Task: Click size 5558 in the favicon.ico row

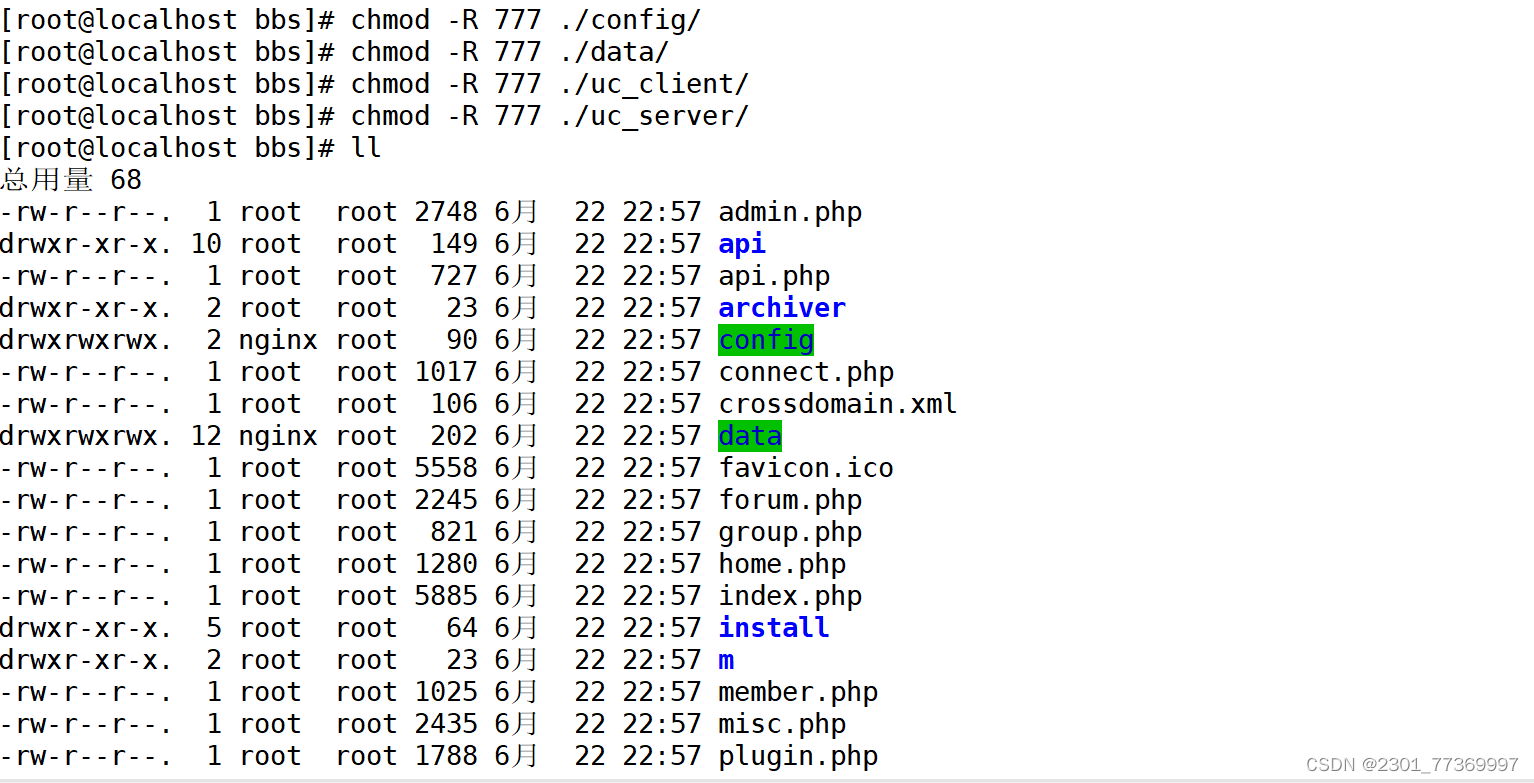Action: 446,468
